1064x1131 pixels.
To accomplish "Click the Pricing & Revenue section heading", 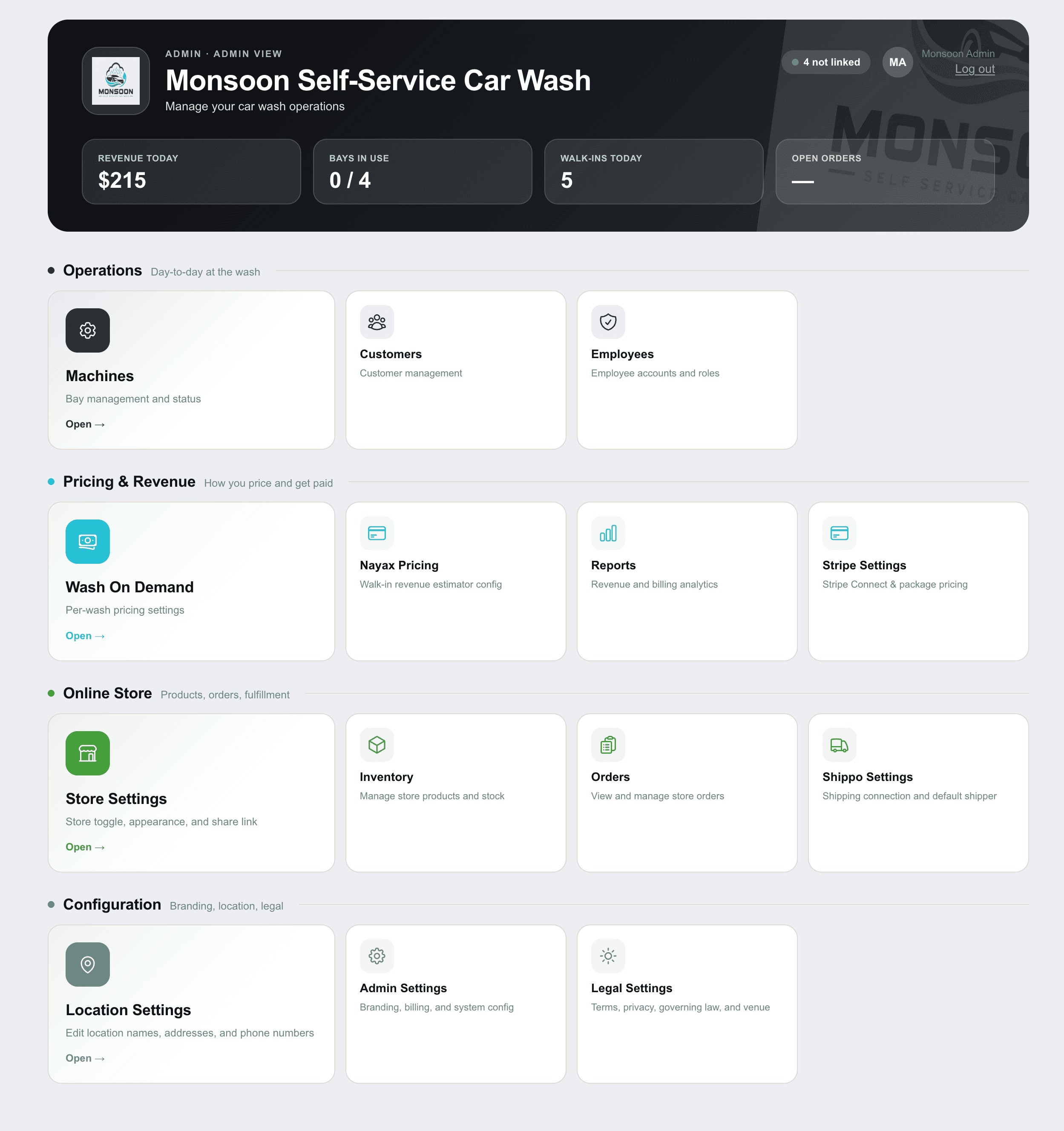I will coord(129,481).
